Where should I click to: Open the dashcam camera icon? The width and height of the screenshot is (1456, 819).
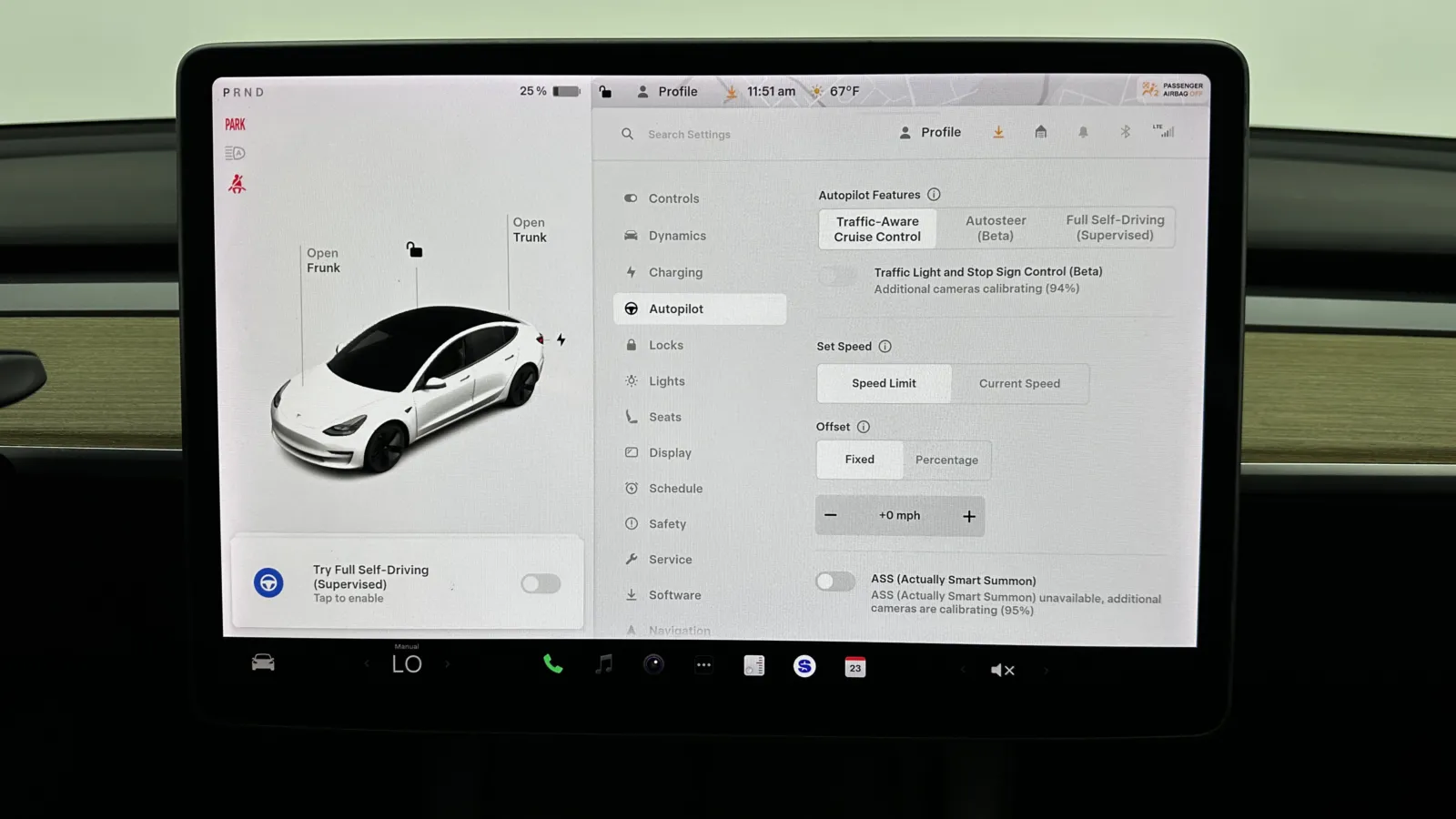pyautogui.click(x=653, y=665)
